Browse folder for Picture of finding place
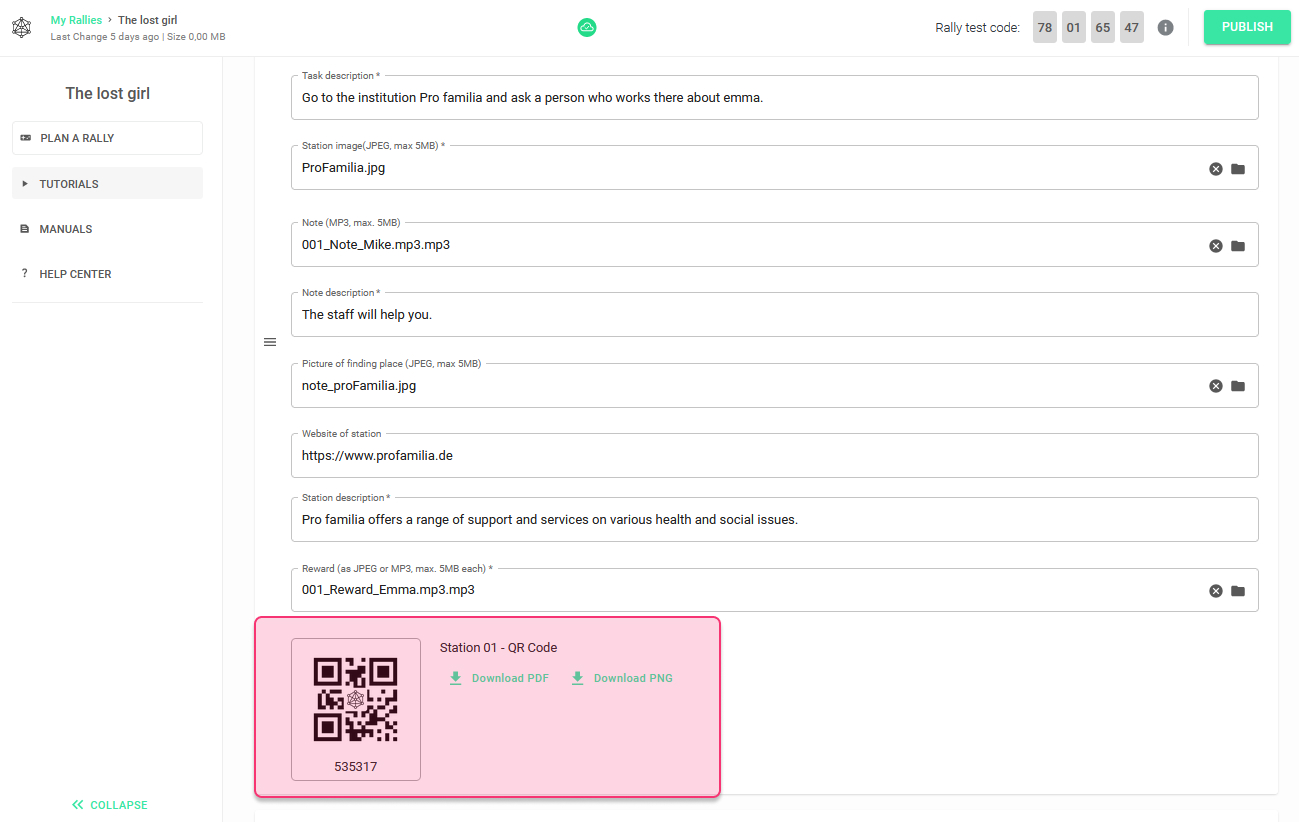Viewport: 1299px width, 822px height. [x=1238, y=386]
